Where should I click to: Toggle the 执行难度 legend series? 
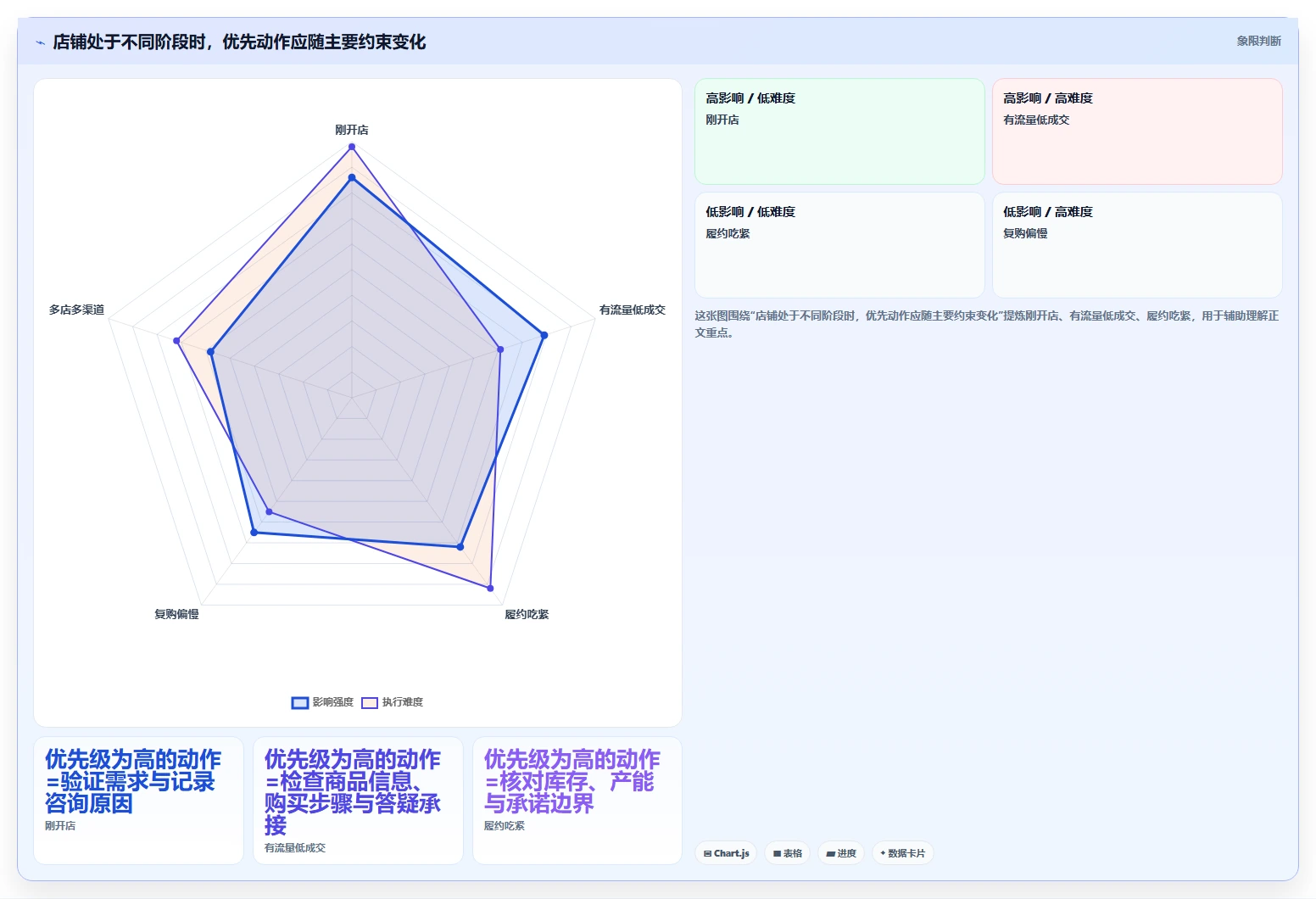(x=392, y=702)
